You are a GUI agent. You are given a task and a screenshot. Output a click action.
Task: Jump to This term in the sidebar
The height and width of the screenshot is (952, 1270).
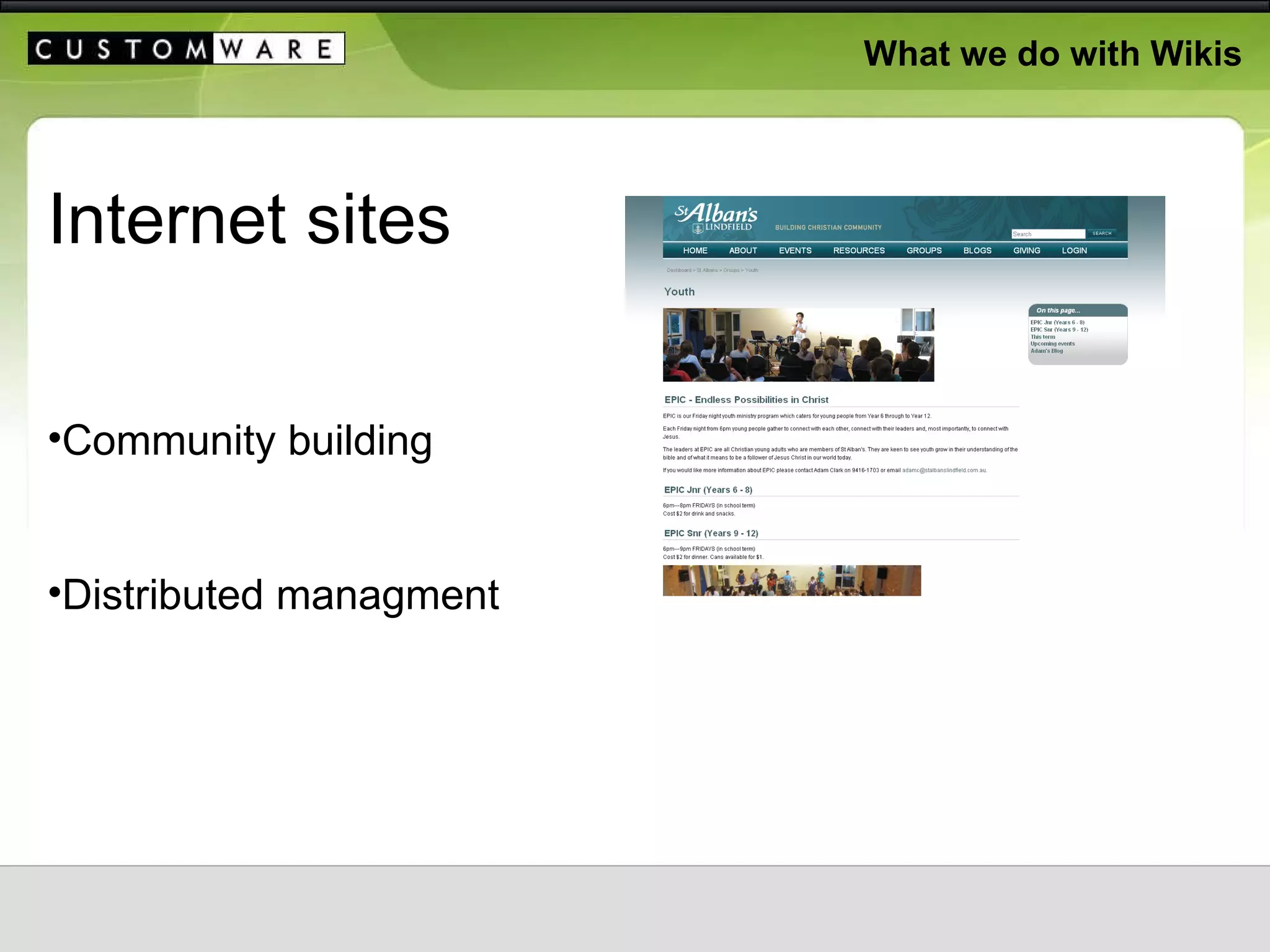coord(1042,337)
